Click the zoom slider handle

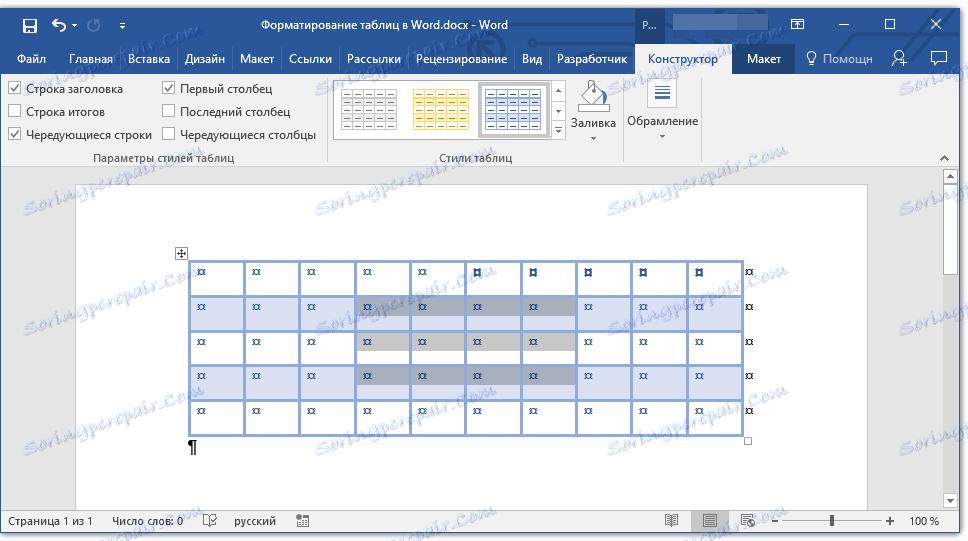click(832, 521)
